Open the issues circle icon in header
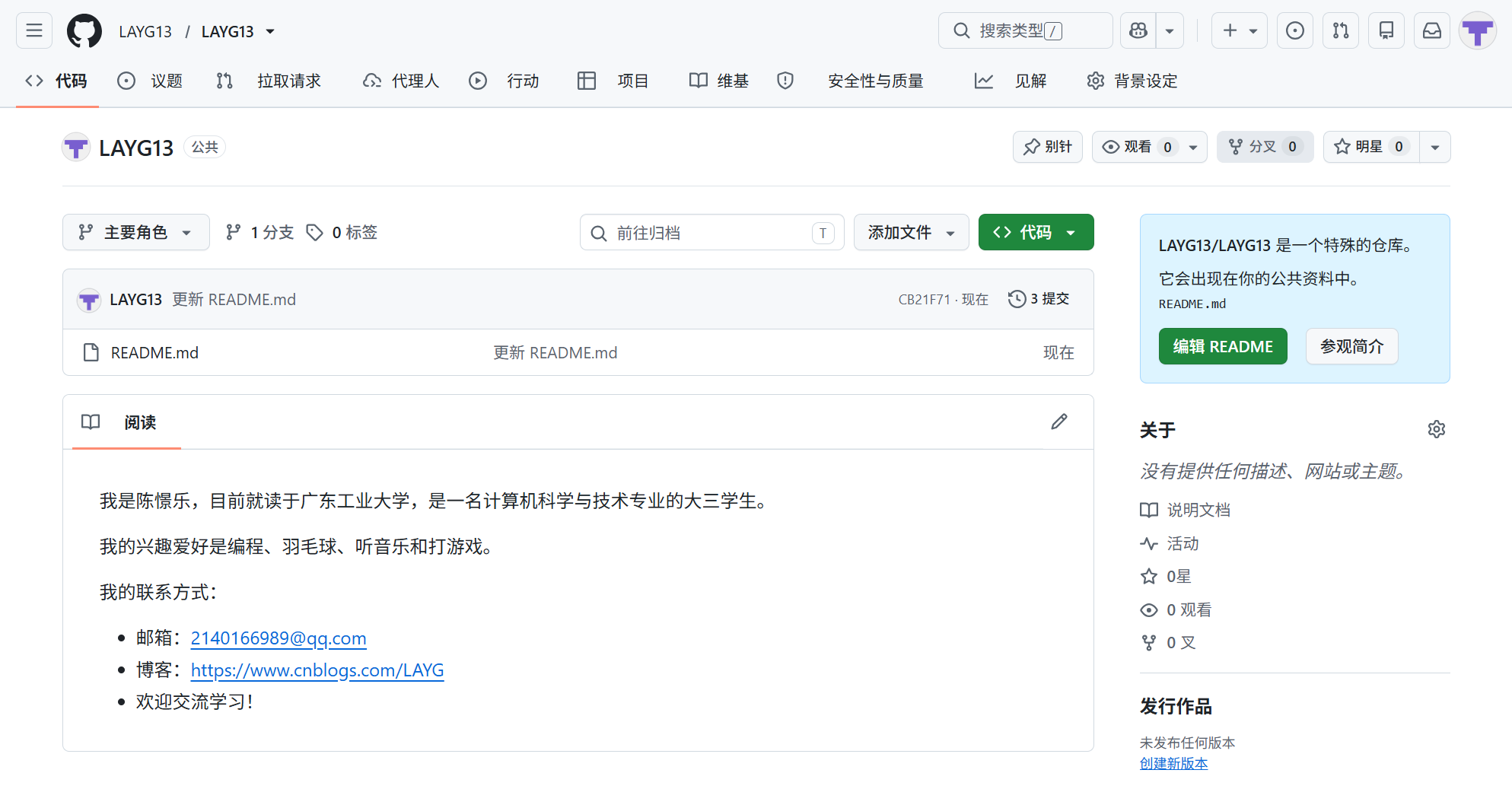This screenshot has width=1512, height=789. 1294,31
